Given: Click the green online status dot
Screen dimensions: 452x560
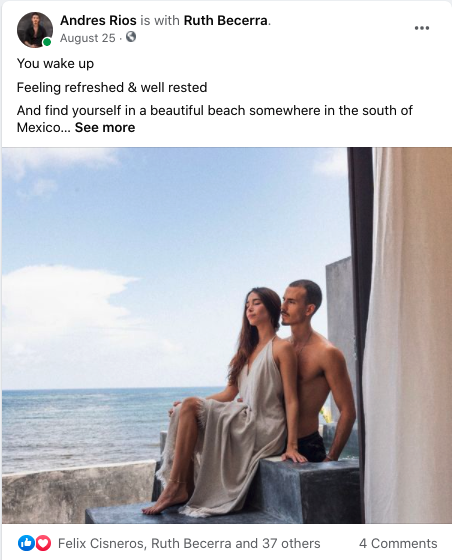Looking at the screenshot, I should tap(47, 42).
